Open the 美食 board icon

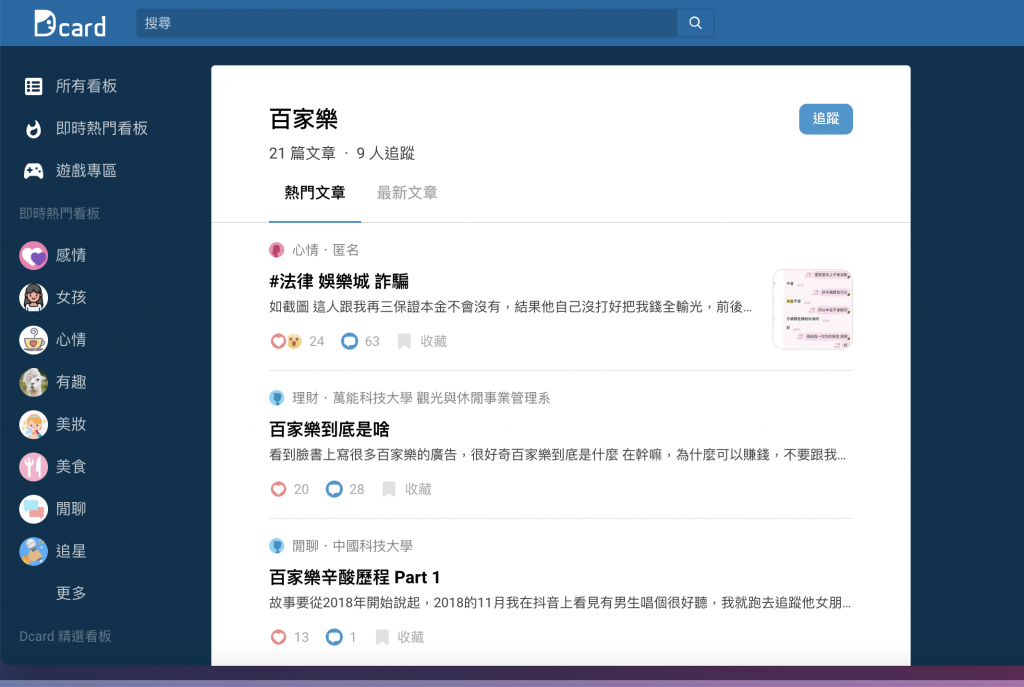[34, 467]
